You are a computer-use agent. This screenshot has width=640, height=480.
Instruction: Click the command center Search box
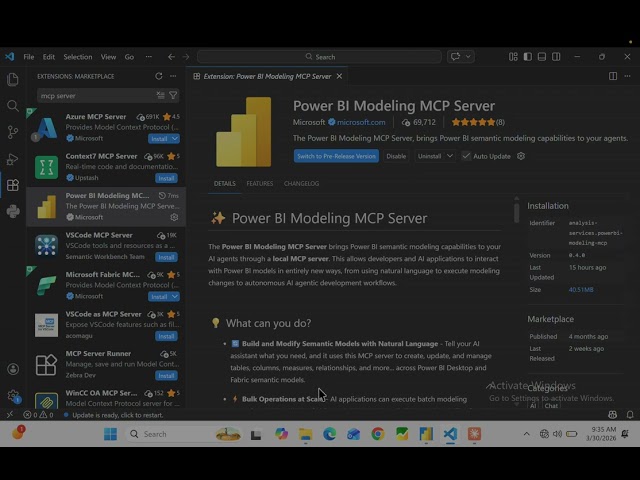tap(320, 57)
